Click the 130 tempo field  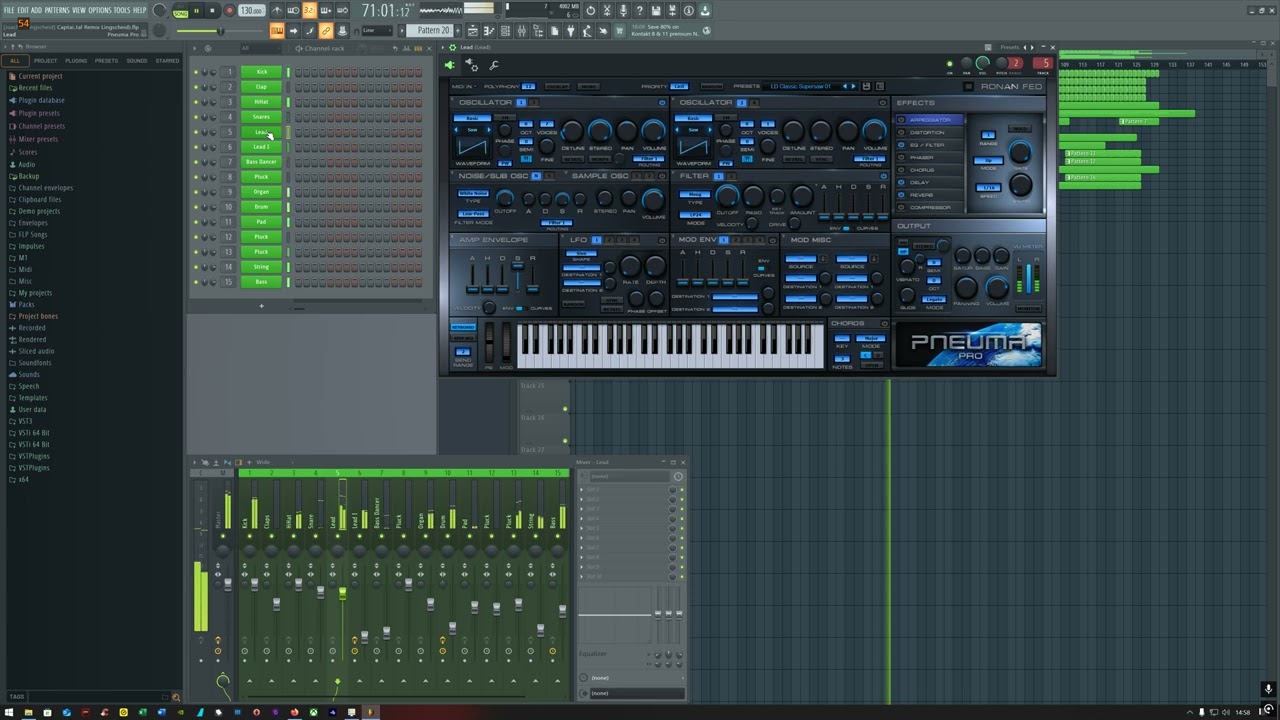point(251,10)
